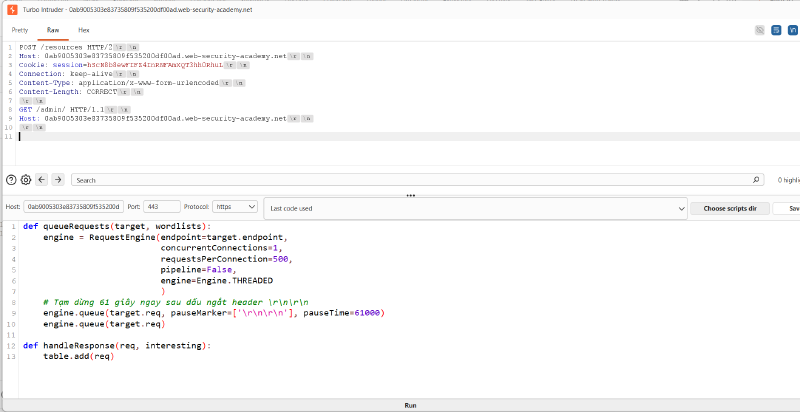Click the Turbo Intruder lightning logo icon
Image resolution: width=800 pixels, height=412 pixels.
tap(13, 9)
